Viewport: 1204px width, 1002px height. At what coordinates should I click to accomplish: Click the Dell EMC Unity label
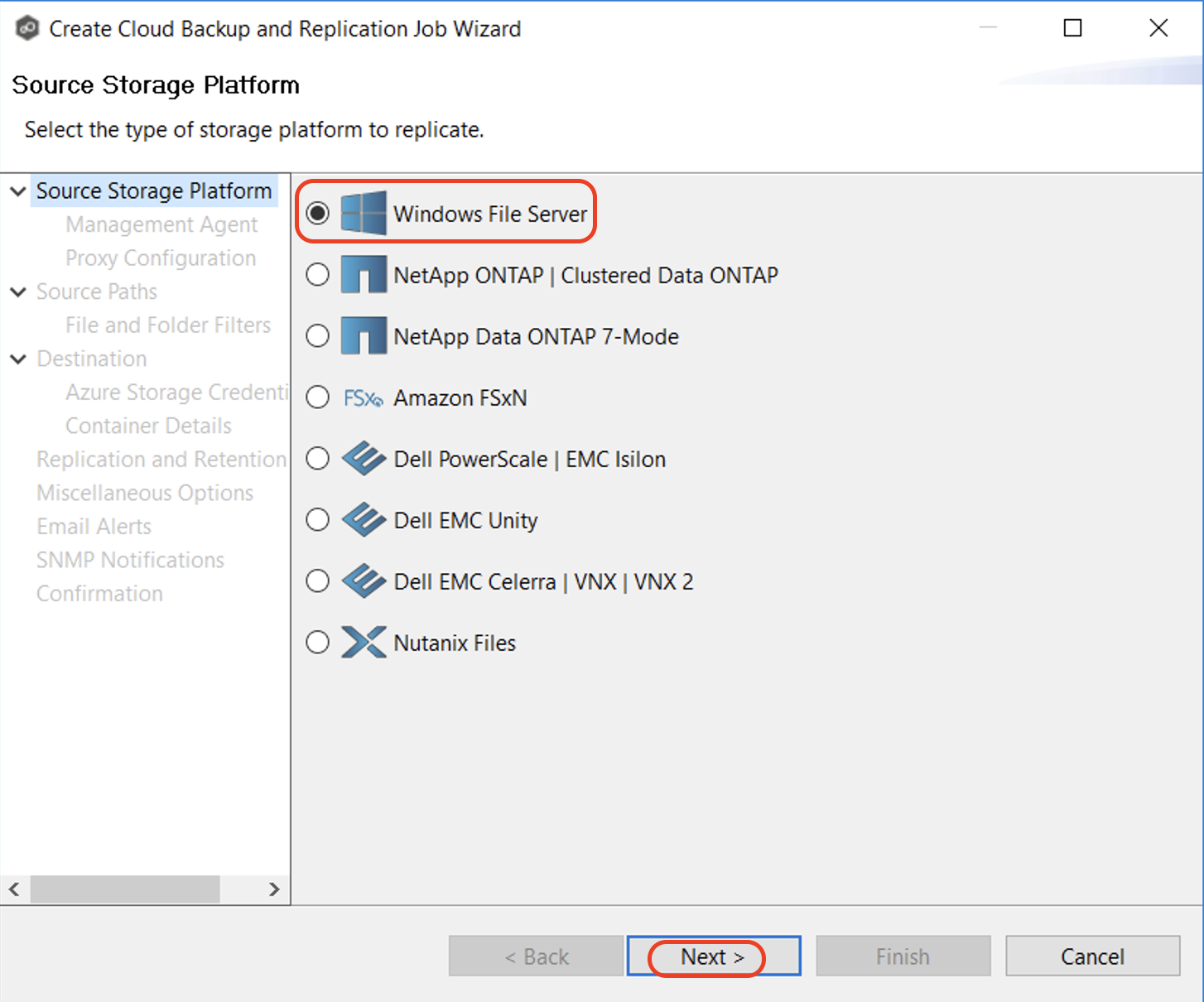click(465, 520)
